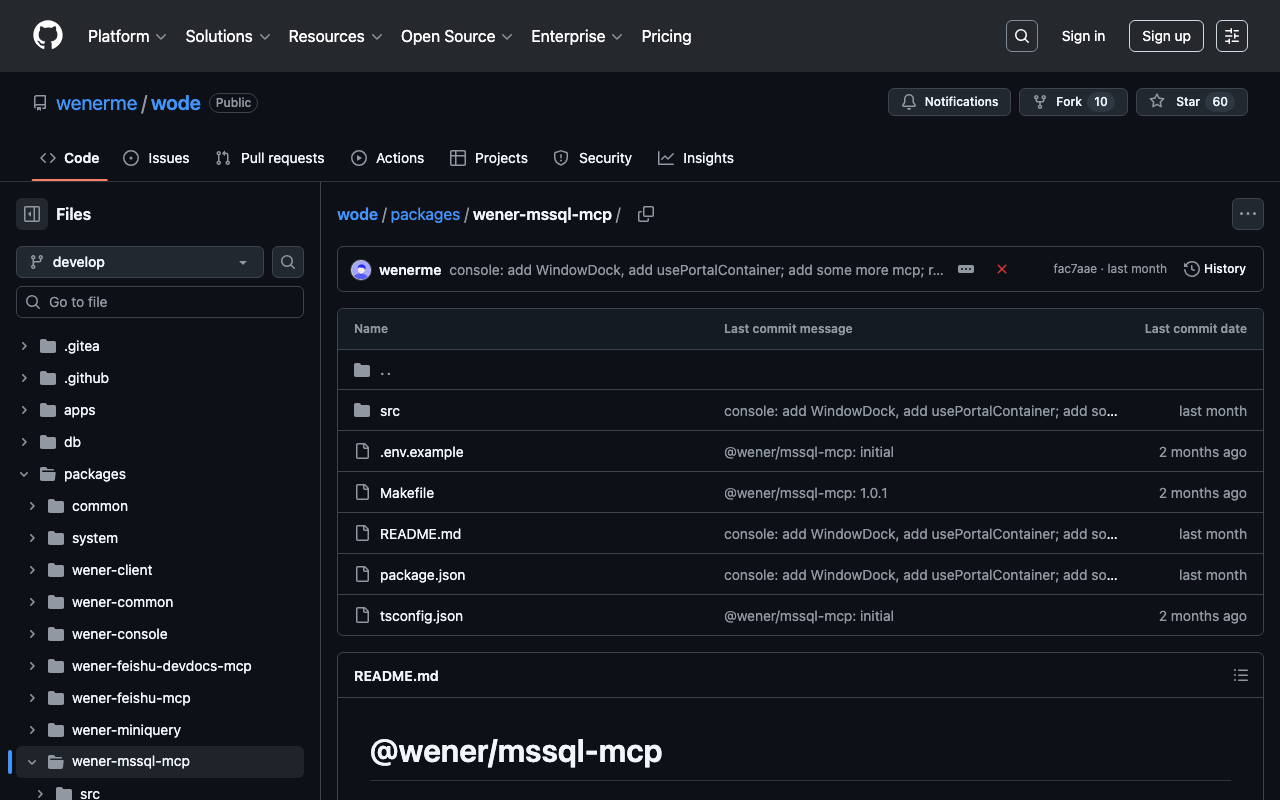This screenshot has width=1280, height=800.
Task: Click the failed status red X icon
Action: point(1001,269)
